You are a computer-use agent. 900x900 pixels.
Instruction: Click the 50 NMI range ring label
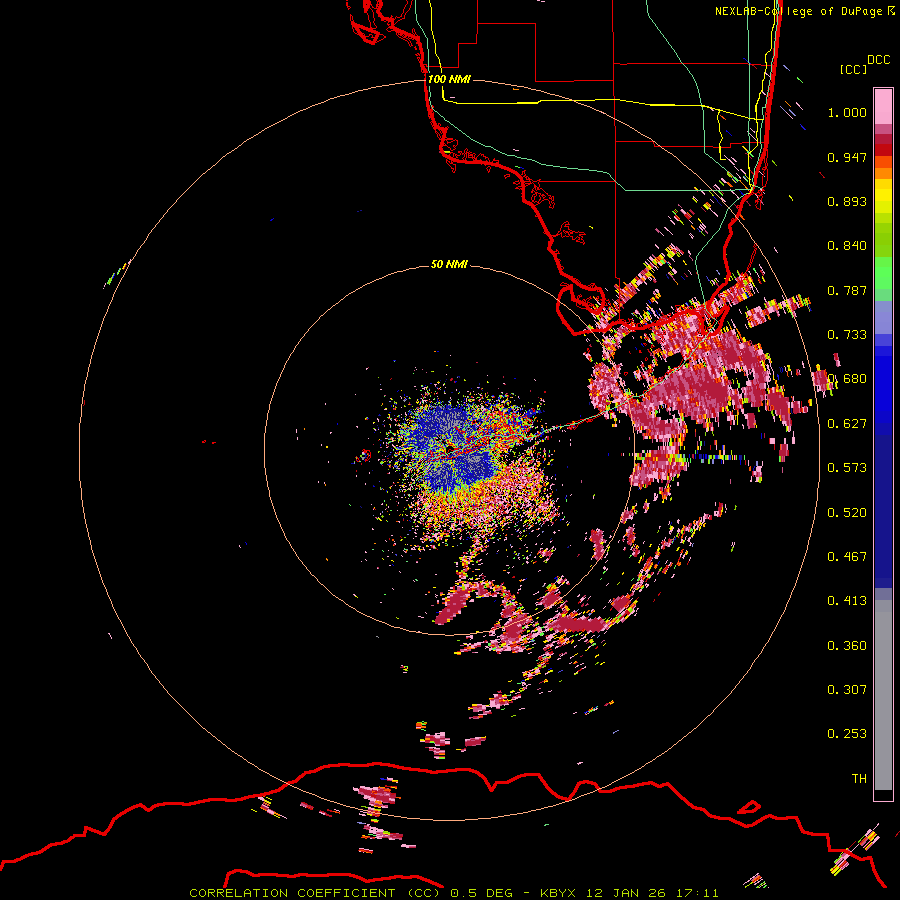(x=449, y=264)
